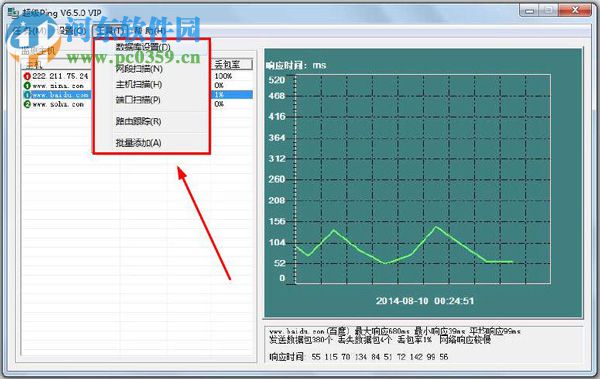Click the 1% packet loss cell
This screenshot has height=379, width=600.
pyautogui.click(x=219, y=95)
